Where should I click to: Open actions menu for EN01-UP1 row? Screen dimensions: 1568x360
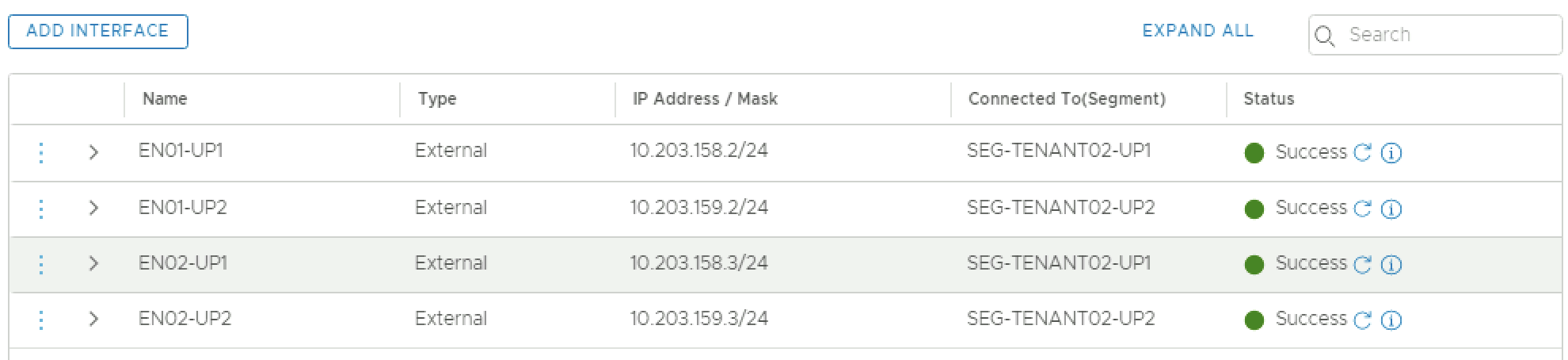41,152
